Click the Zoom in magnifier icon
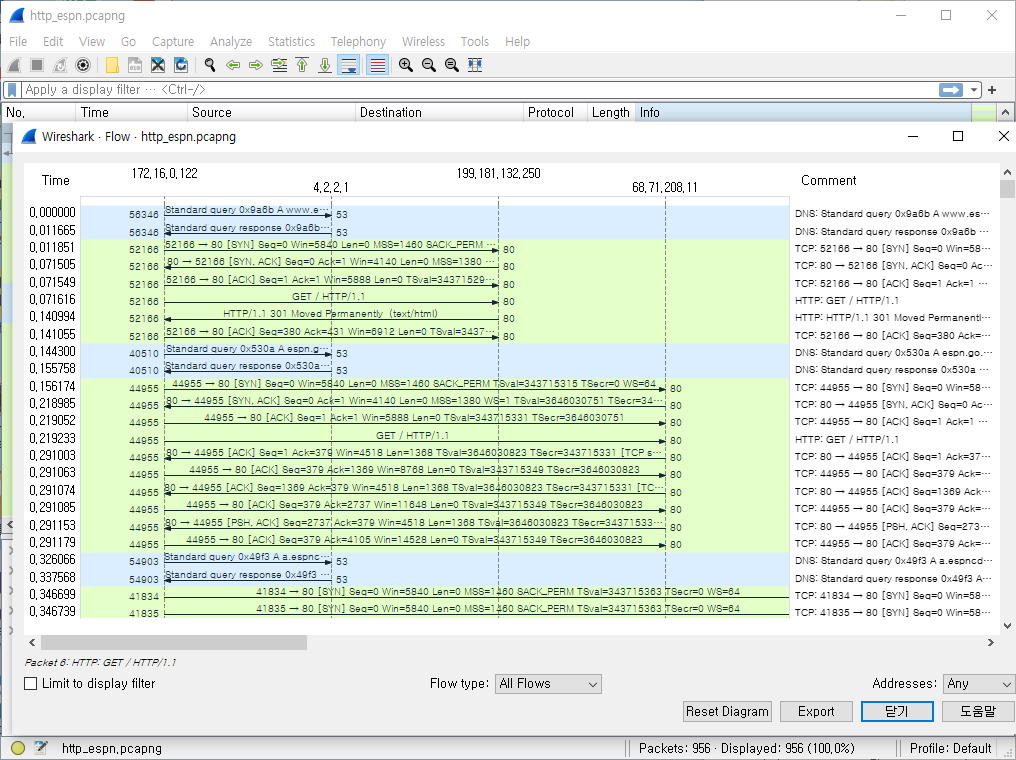 [x=406, y=65]
